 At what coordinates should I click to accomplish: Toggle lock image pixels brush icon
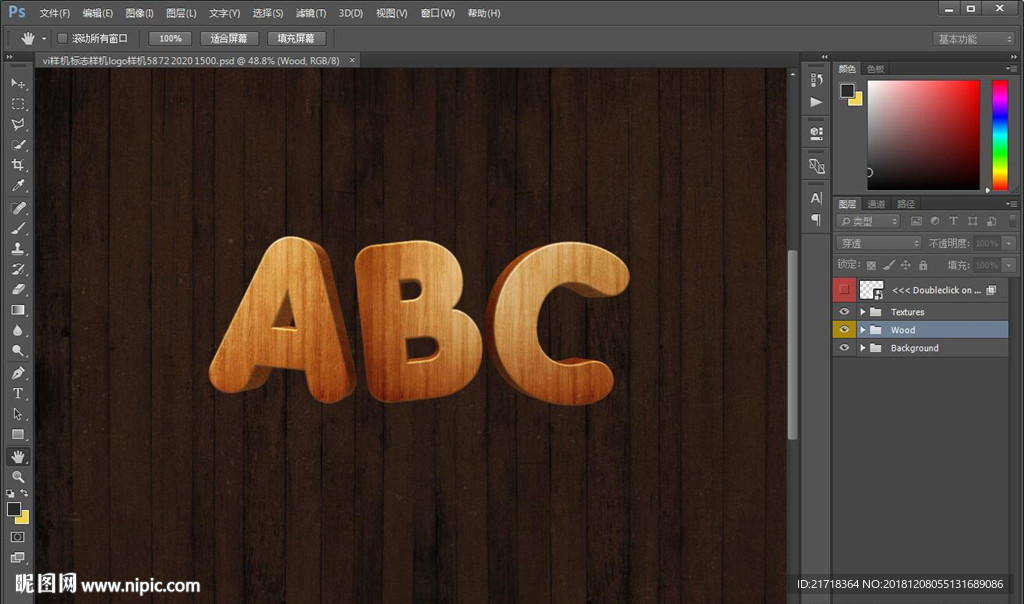pos(888,265)
